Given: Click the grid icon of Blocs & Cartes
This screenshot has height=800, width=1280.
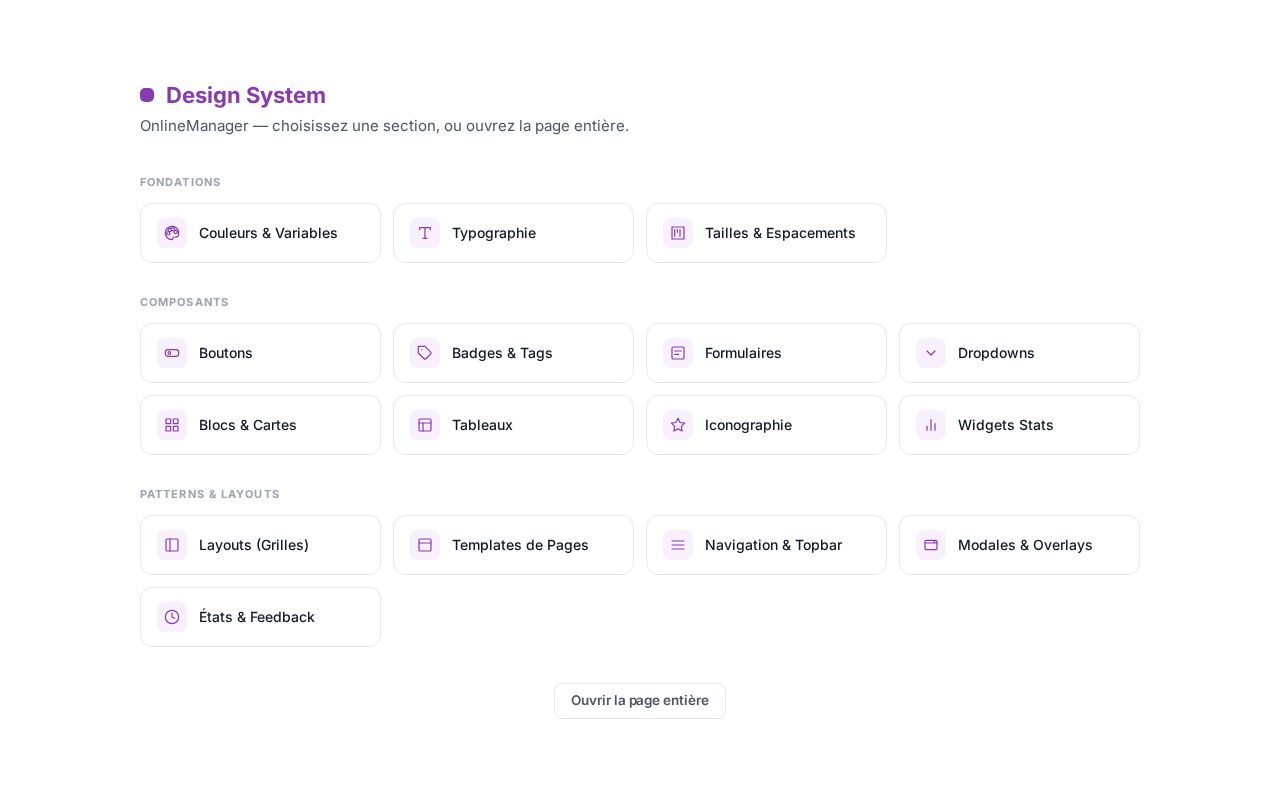Looking at the screenshot, I should click(172, 425).
